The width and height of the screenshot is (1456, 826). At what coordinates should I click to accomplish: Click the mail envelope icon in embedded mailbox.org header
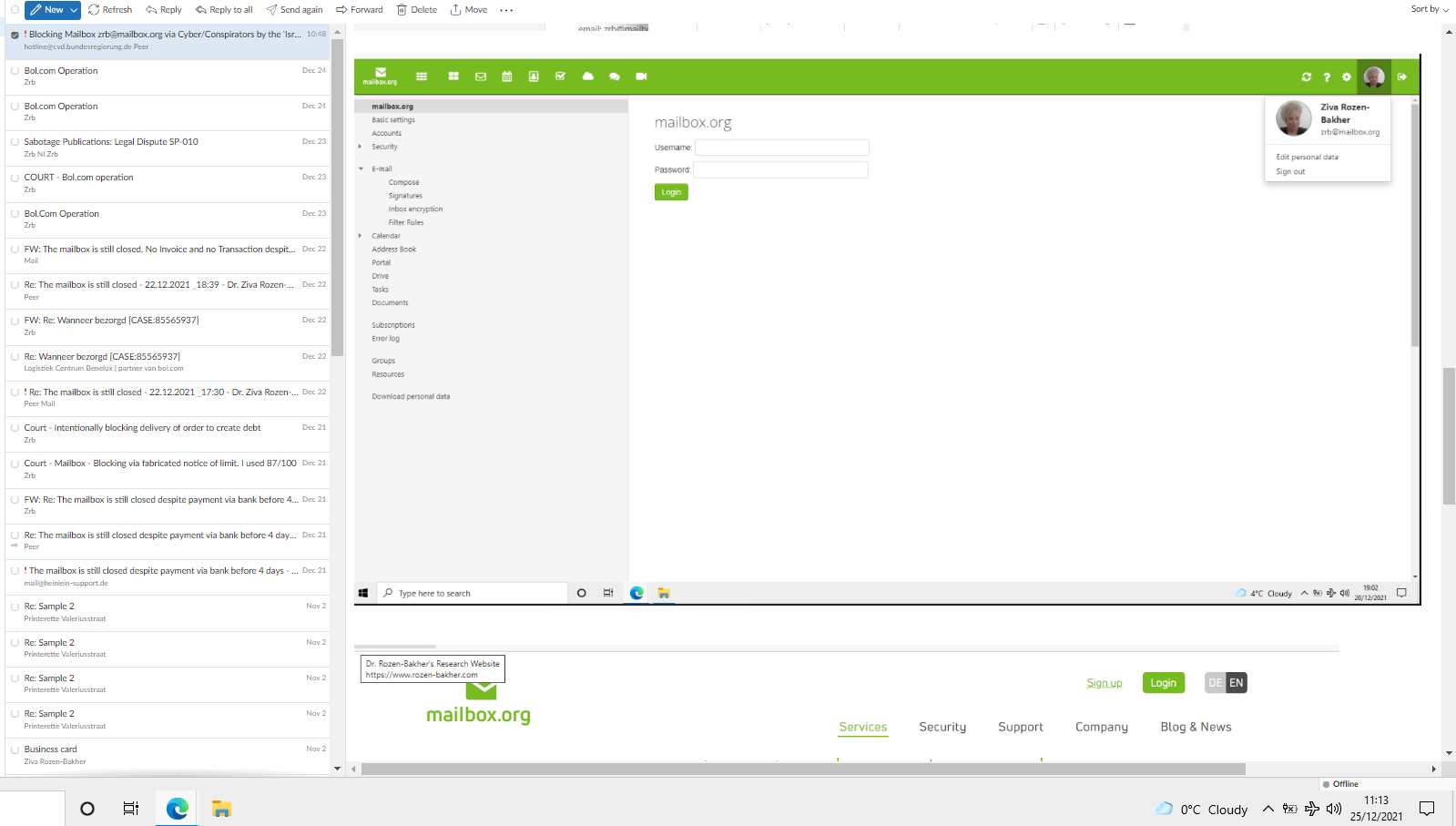click(x=481, y=76)
